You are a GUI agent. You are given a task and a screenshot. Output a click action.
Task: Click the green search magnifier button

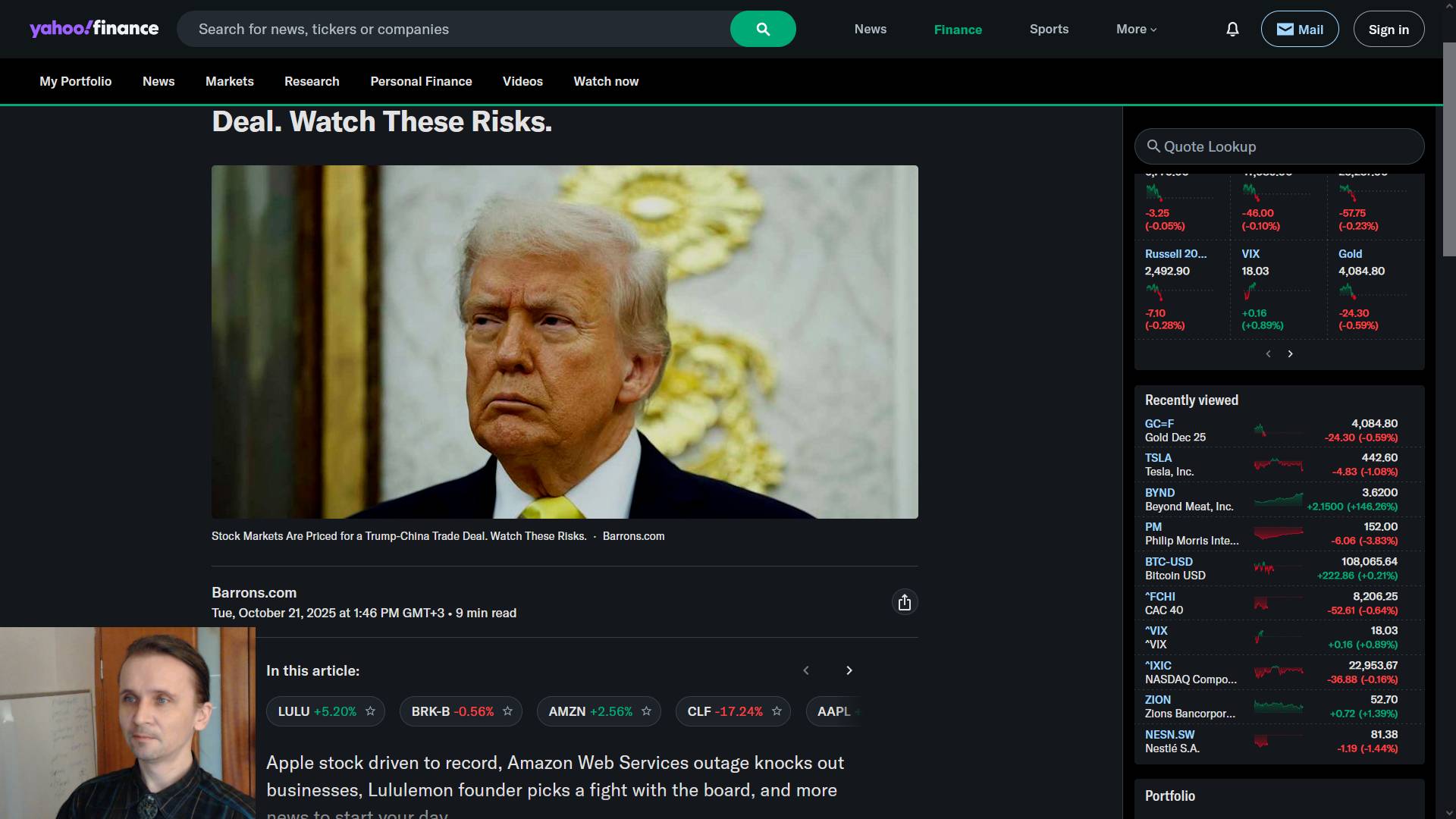tap(762, 29)
